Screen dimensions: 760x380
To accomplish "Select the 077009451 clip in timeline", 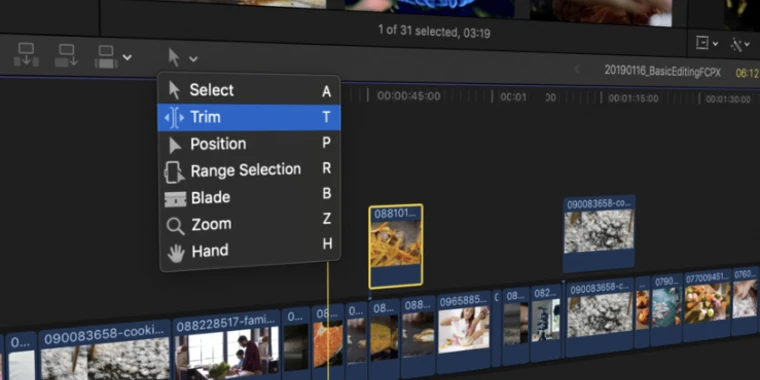I will tap(707, 306).
